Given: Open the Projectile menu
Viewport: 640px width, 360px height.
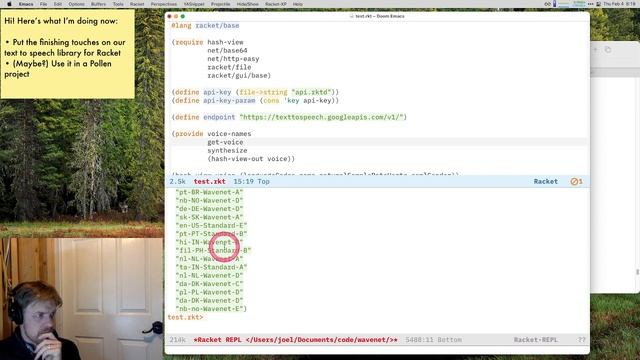Looking at the screenshot, I should click(220, 4).
